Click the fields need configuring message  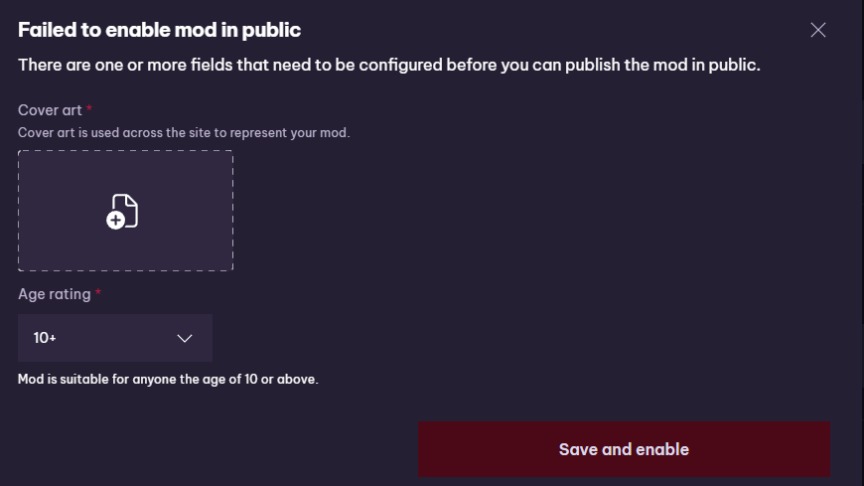coord(389,65)
